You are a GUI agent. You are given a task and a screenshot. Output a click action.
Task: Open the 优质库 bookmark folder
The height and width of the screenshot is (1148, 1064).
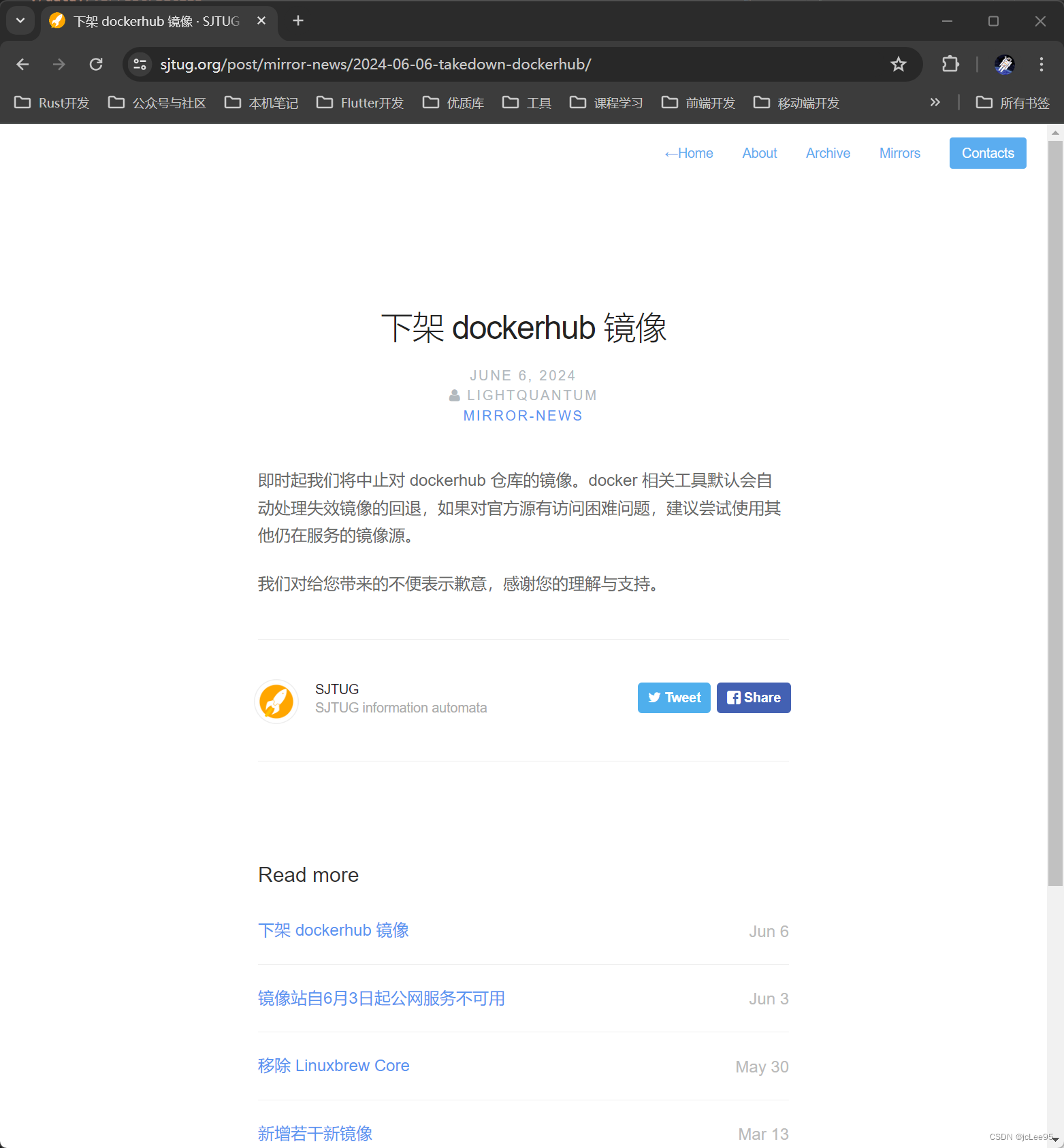point(453,103)
